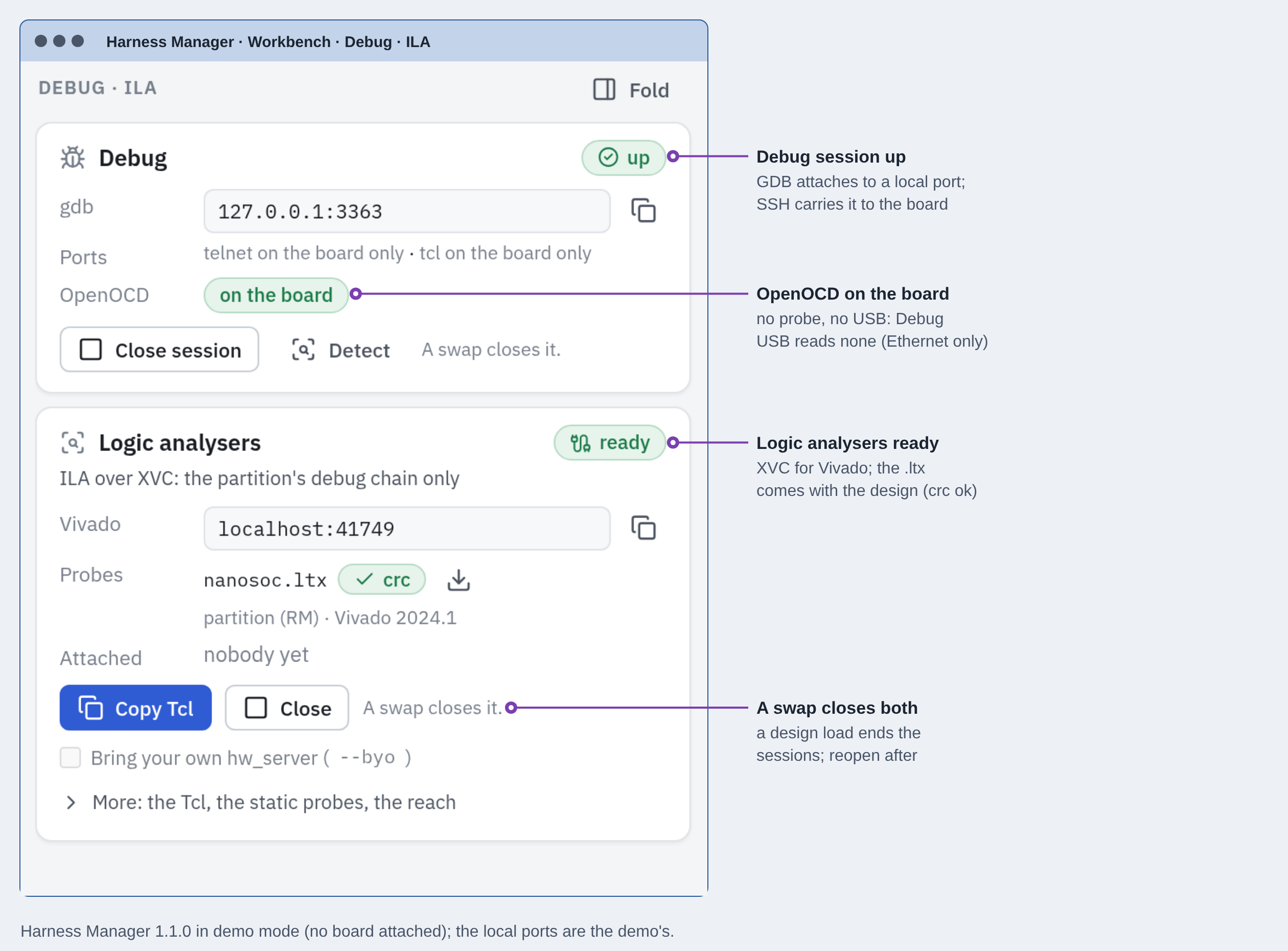Click the Fold panel icon

(x=604, y=89)
